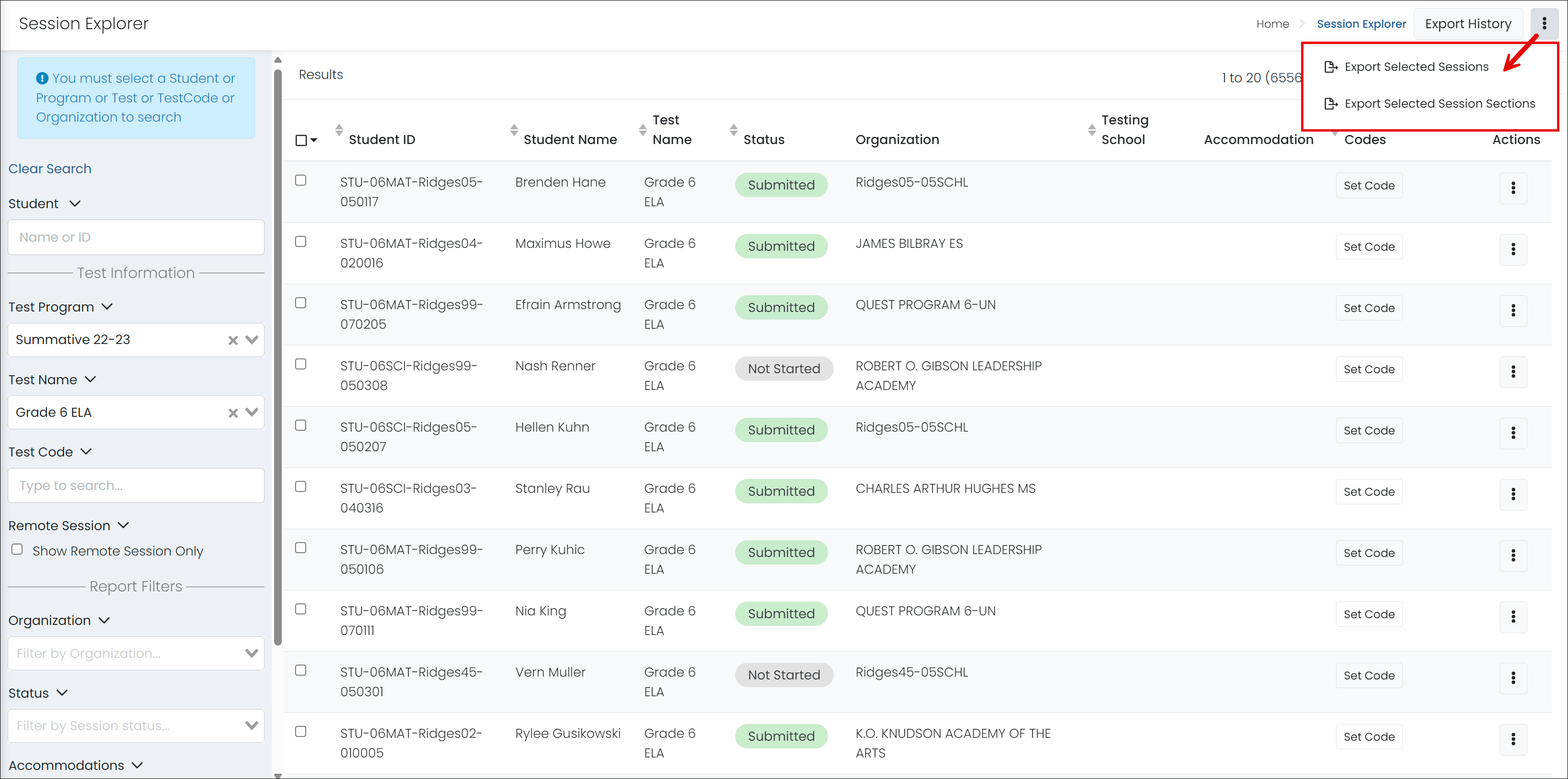This screenshot has width=1568, height=779.
Task: Open actions menu for Maximus Howe row
Action: (1513, 249)
